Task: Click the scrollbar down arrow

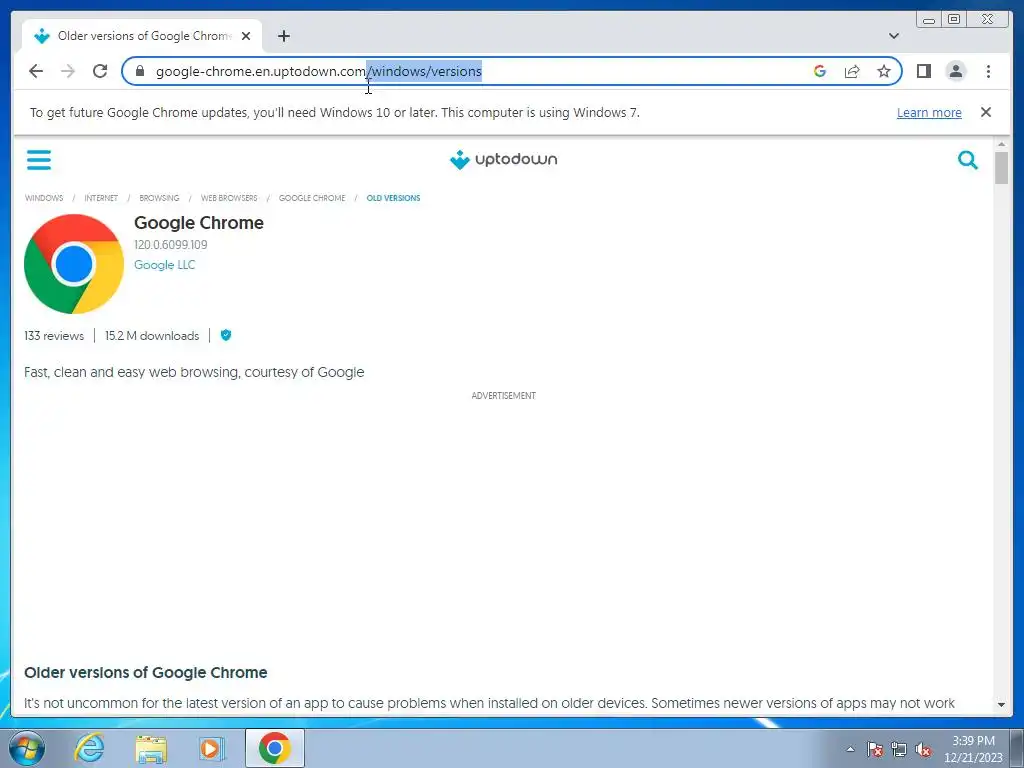Action: tap(1001, 705)
